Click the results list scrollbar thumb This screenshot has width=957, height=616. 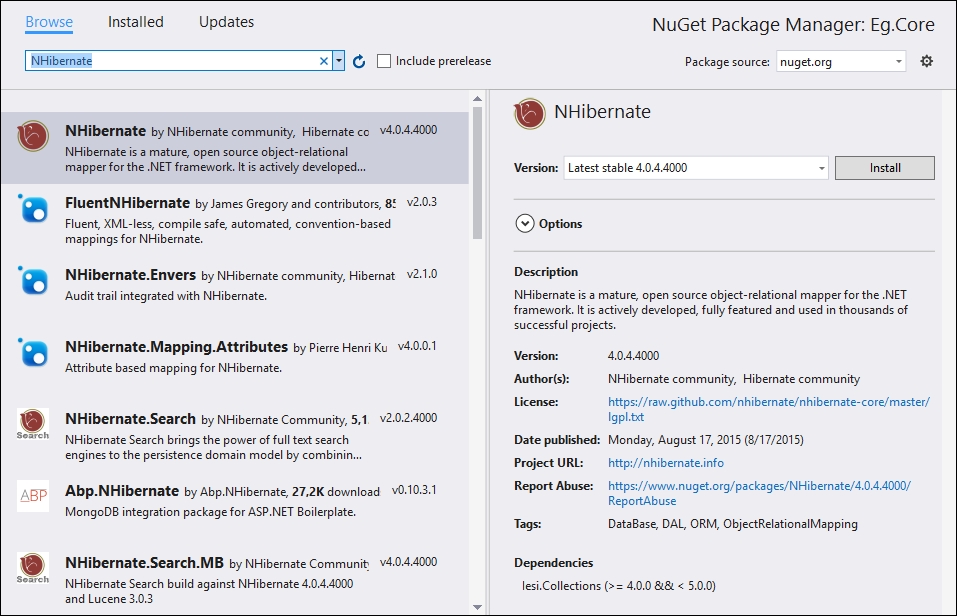477,173
